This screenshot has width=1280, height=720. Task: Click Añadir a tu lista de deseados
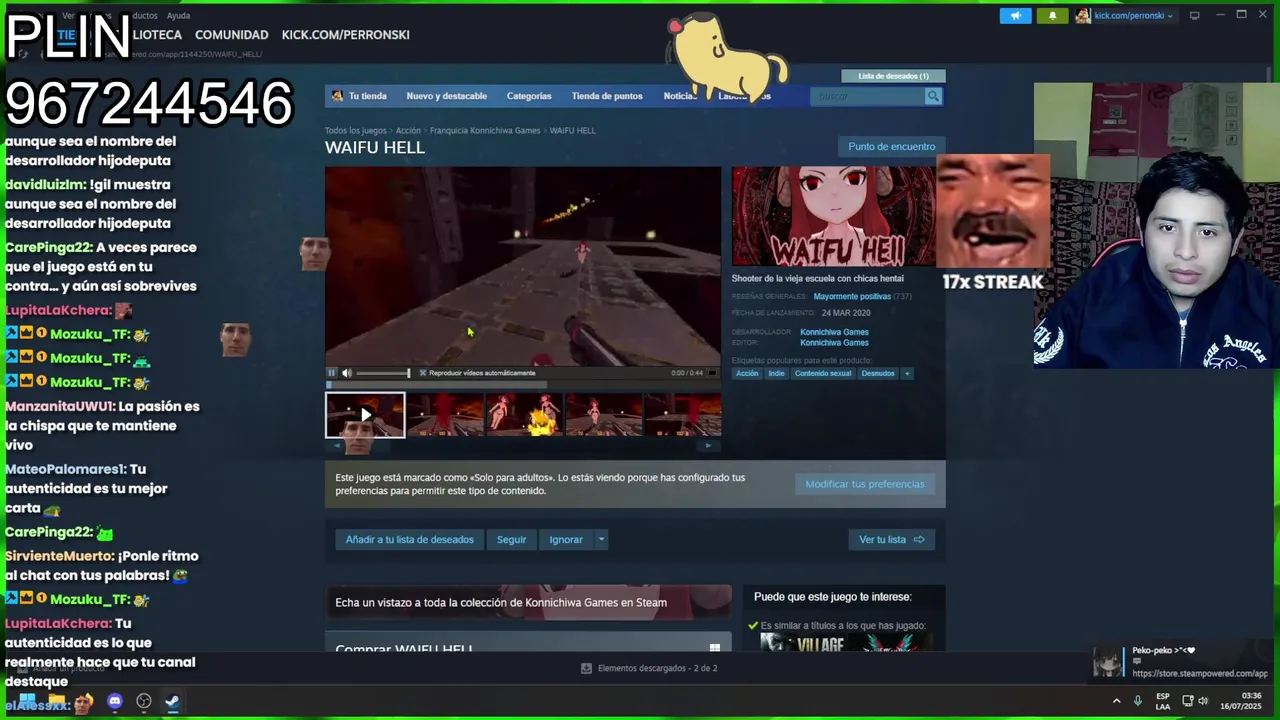(410, 540)
